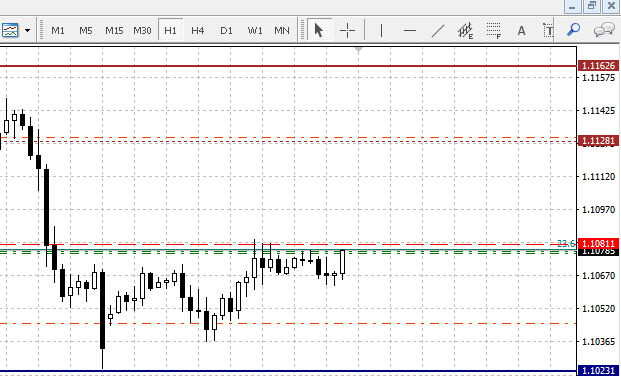Switch to M1 timeframe
621x376 pixels.
58,30
